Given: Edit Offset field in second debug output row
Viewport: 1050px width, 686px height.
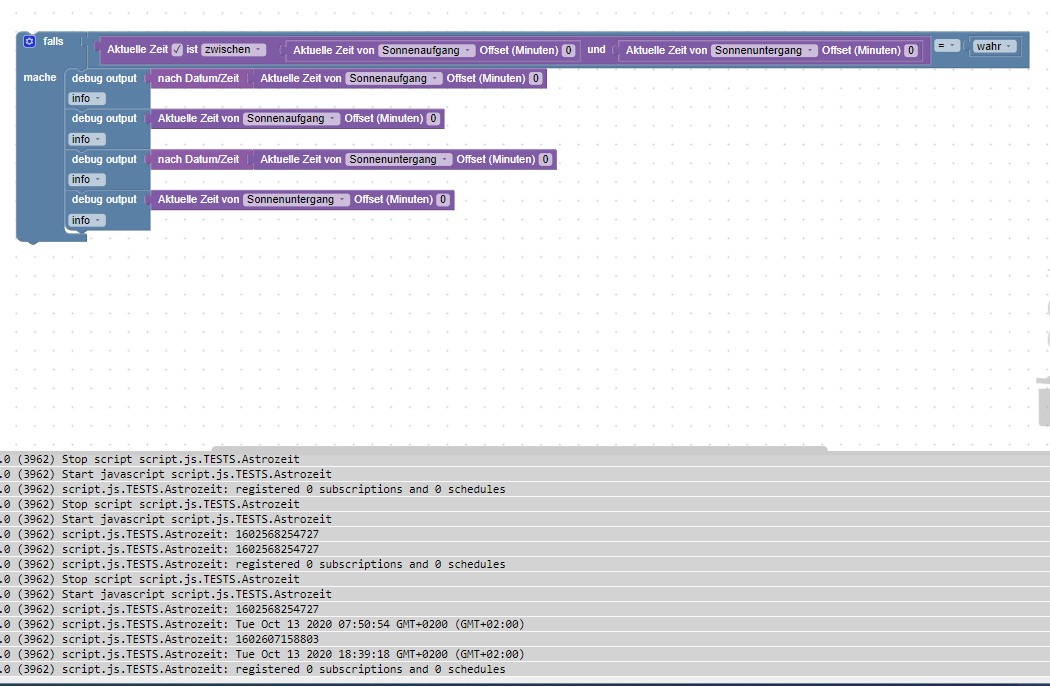Looking at the screenshot, I should (x=433, y=119).
